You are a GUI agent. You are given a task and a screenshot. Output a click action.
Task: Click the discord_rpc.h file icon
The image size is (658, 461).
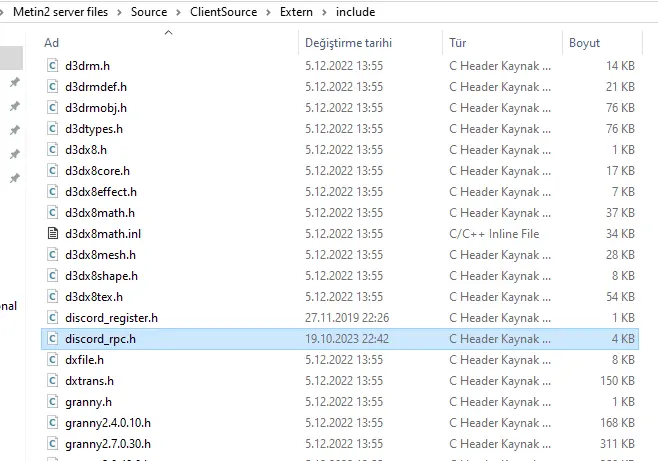pyautogui.click(x=54, y=338)
